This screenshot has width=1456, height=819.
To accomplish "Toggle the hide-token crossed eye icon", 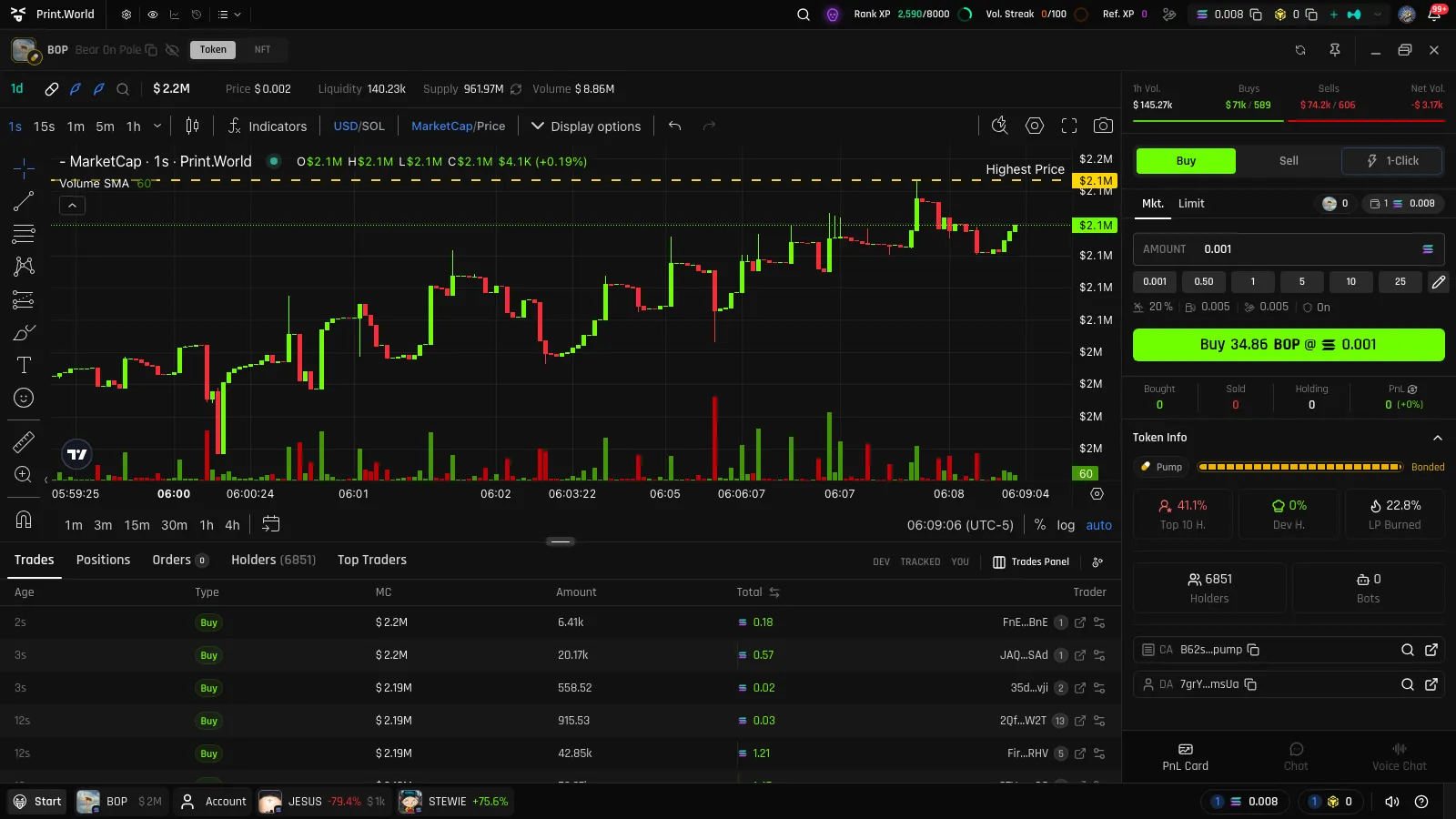I will pyautogui.click(x=172, y=50).
